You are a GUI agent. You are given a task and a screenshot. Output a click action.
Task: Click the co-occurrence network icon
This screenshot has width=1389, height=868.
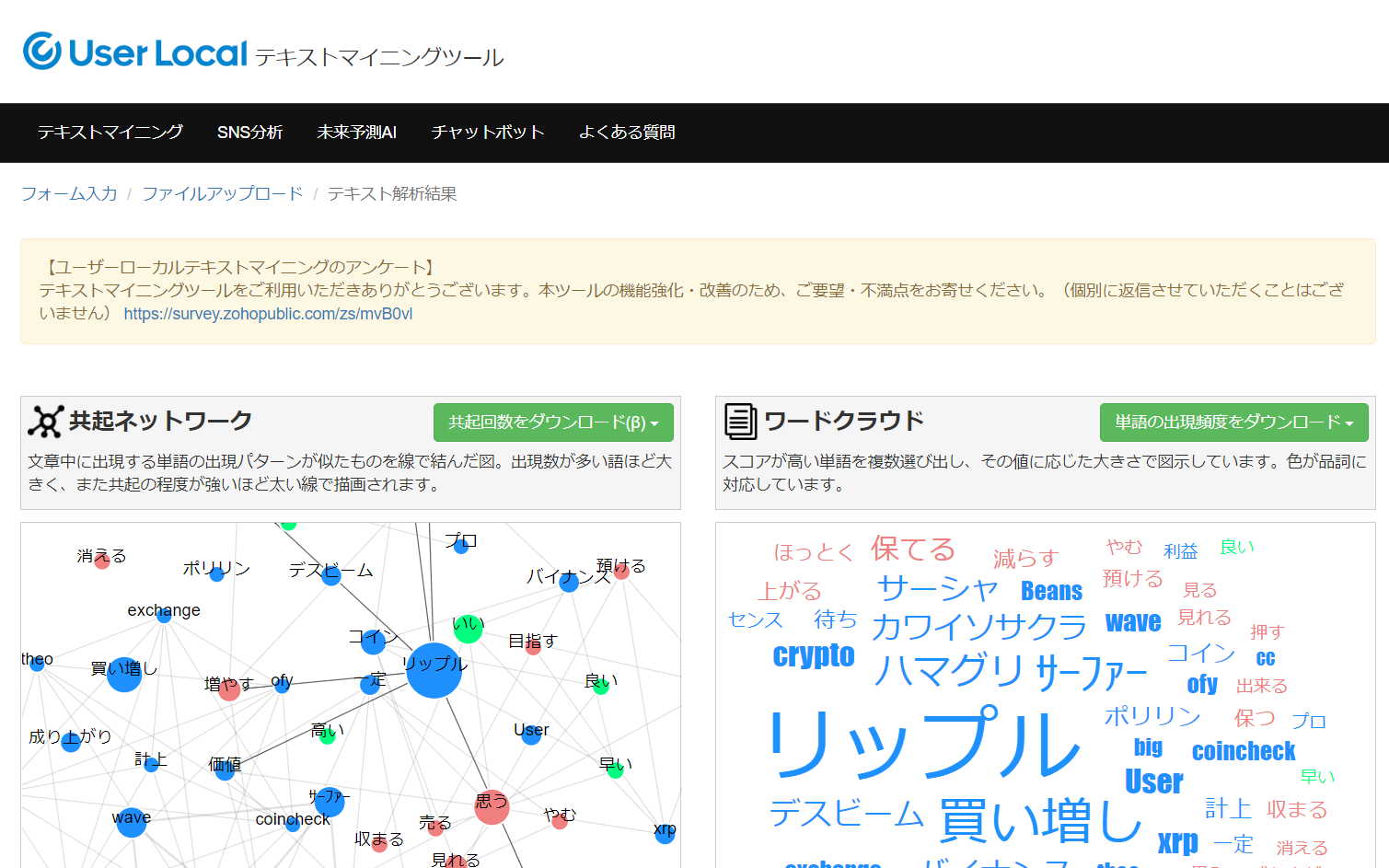tap(45, 422)
